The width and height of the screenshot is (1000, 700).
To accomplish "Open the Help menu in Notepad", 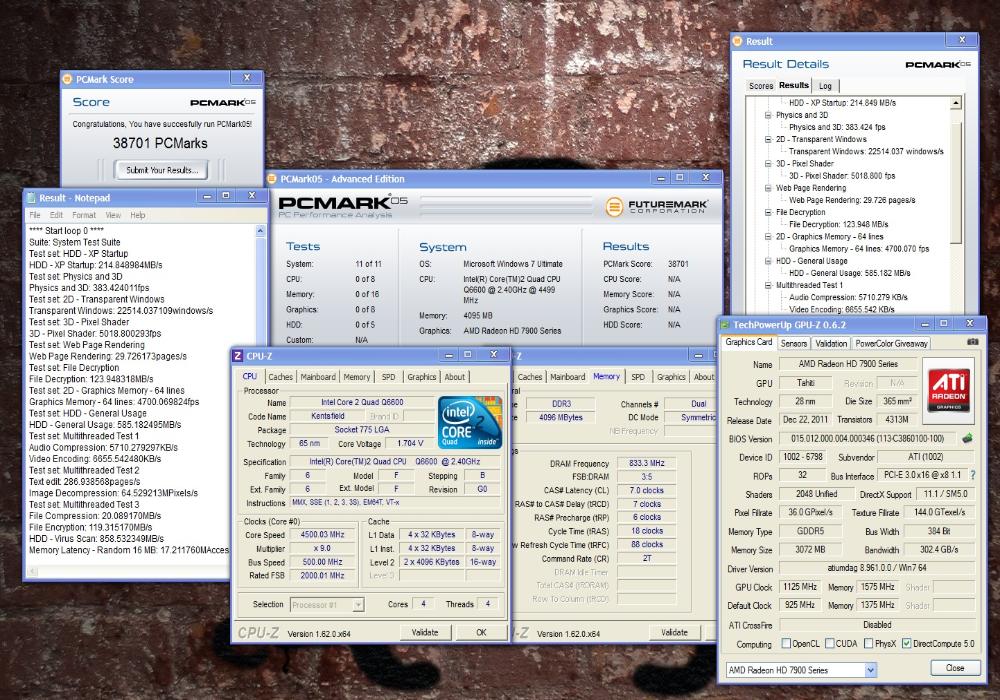I will (138, 215).
